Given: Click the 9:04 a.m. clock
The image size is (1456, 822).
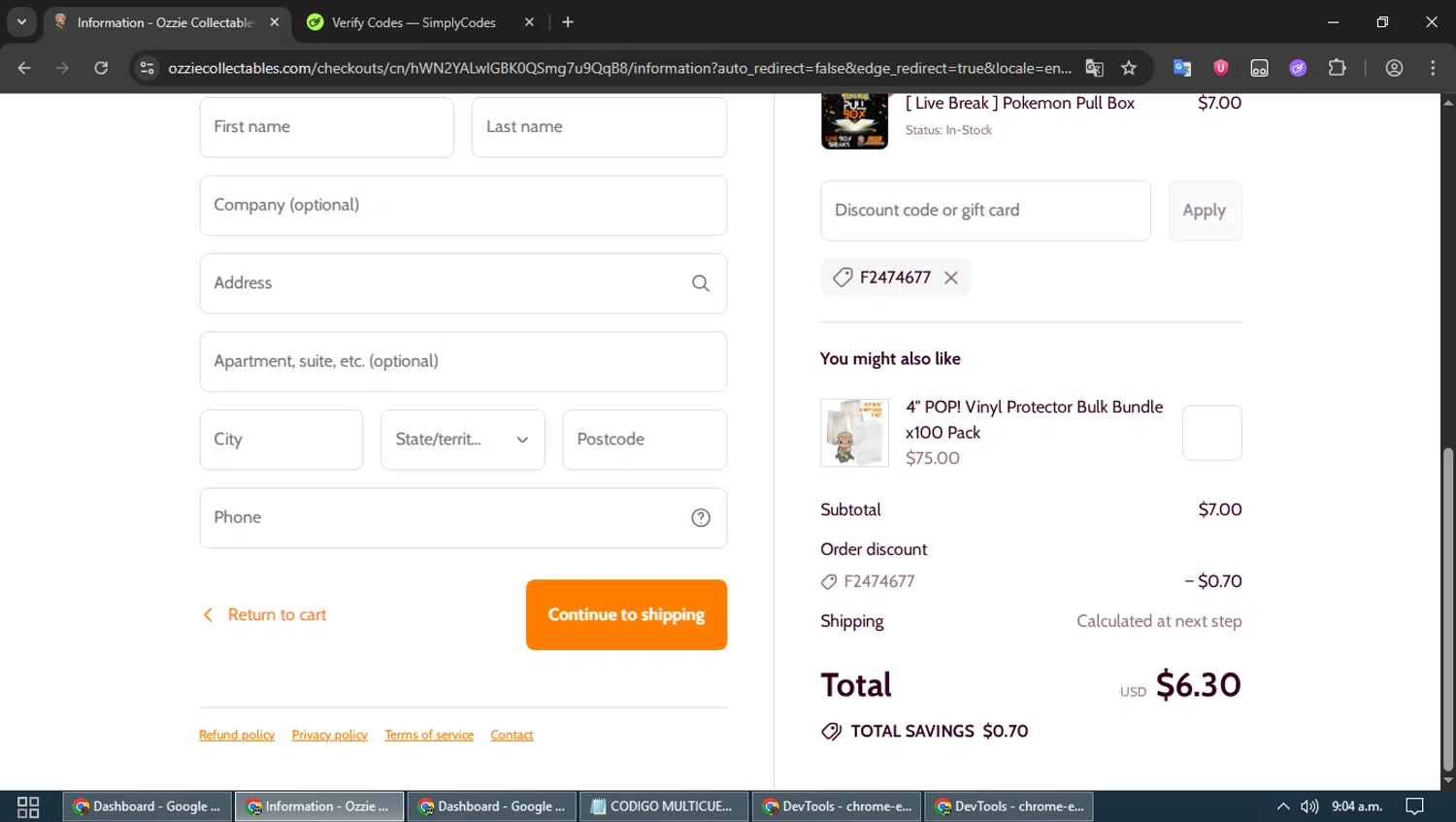Looking at the screenshot, I should (1357, 806).
